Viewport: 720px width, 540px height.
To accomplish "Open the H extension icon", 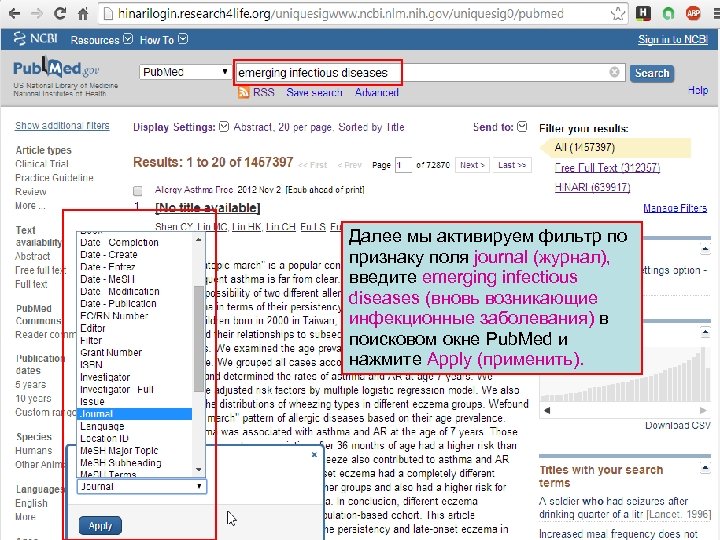I will click(x=643, y=13).
